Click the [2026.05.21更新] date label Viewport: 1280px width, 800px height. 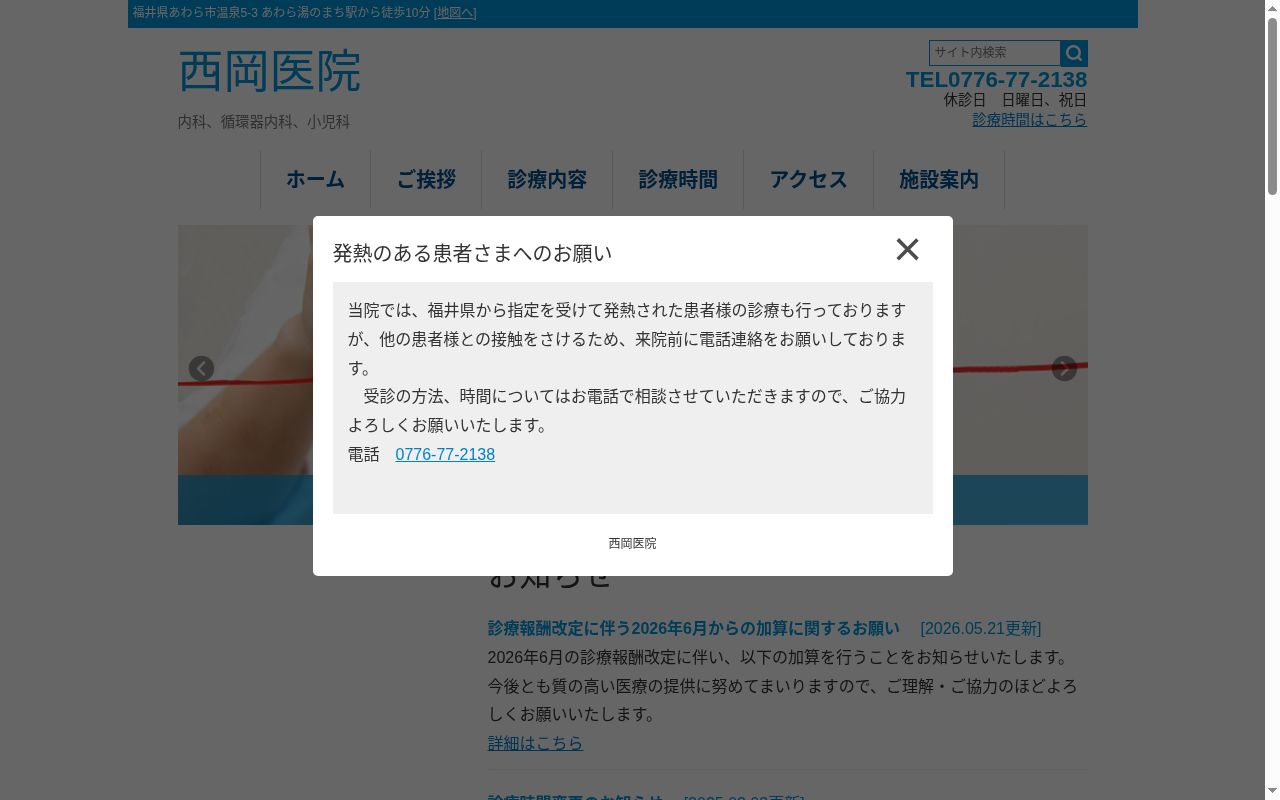980,628
